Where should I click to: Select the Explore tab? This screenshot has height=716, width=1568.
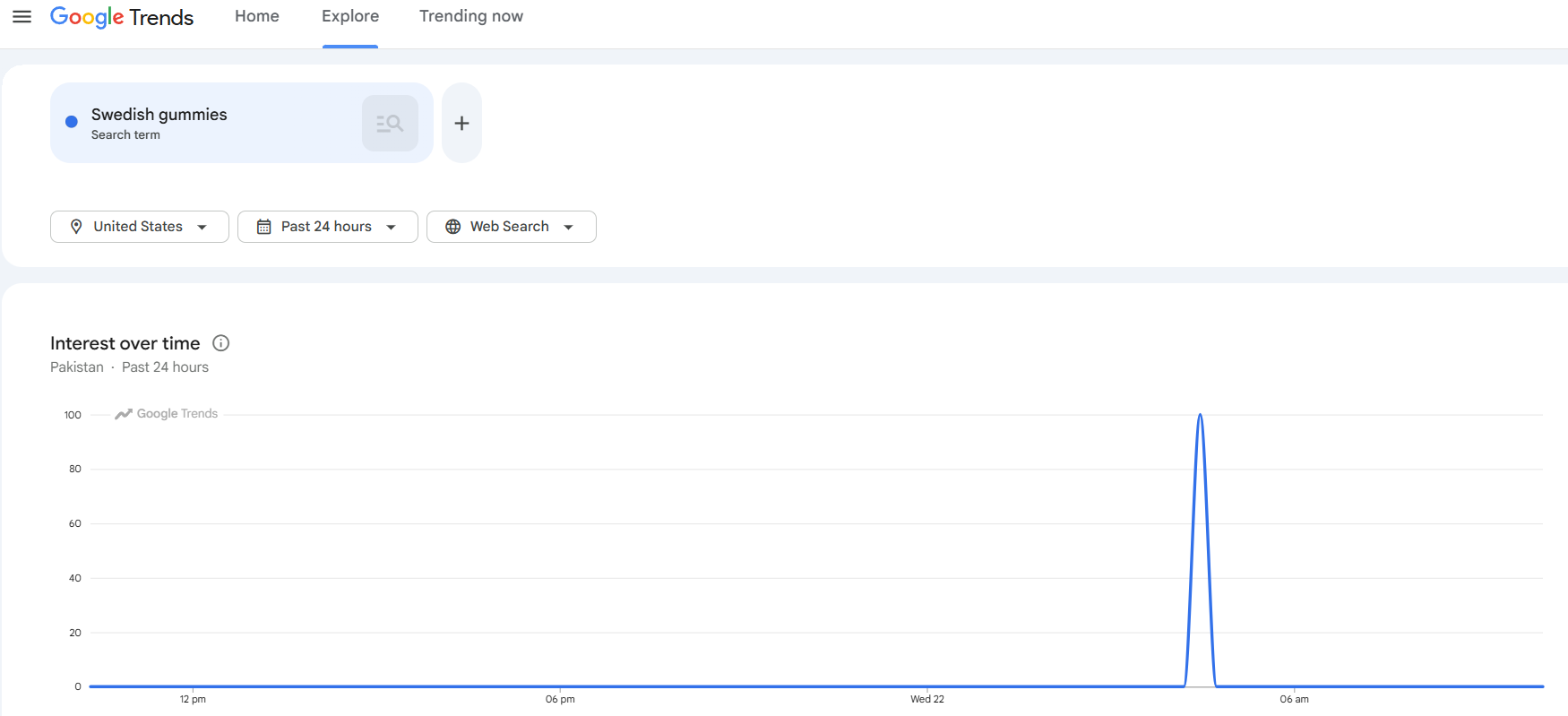pos(350,16)
